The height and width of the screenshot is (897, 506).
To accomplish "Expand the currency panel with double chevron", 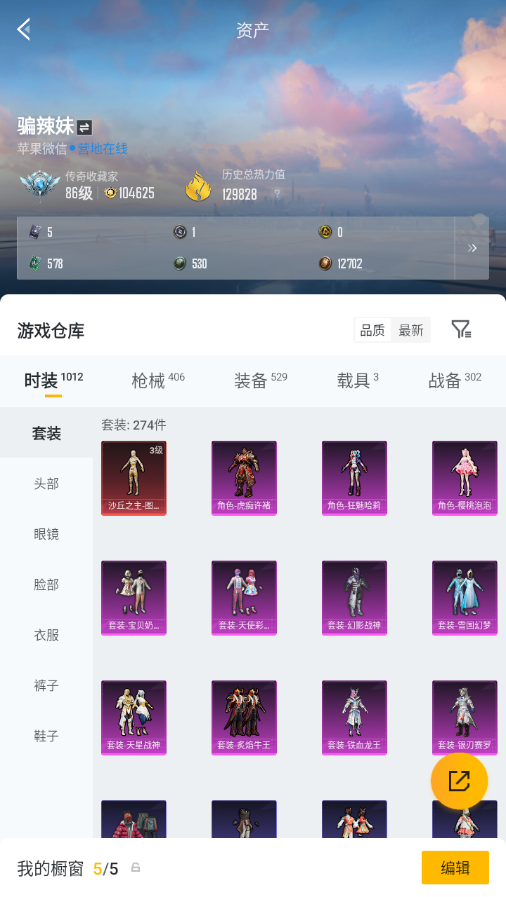I will coord(472,248).
